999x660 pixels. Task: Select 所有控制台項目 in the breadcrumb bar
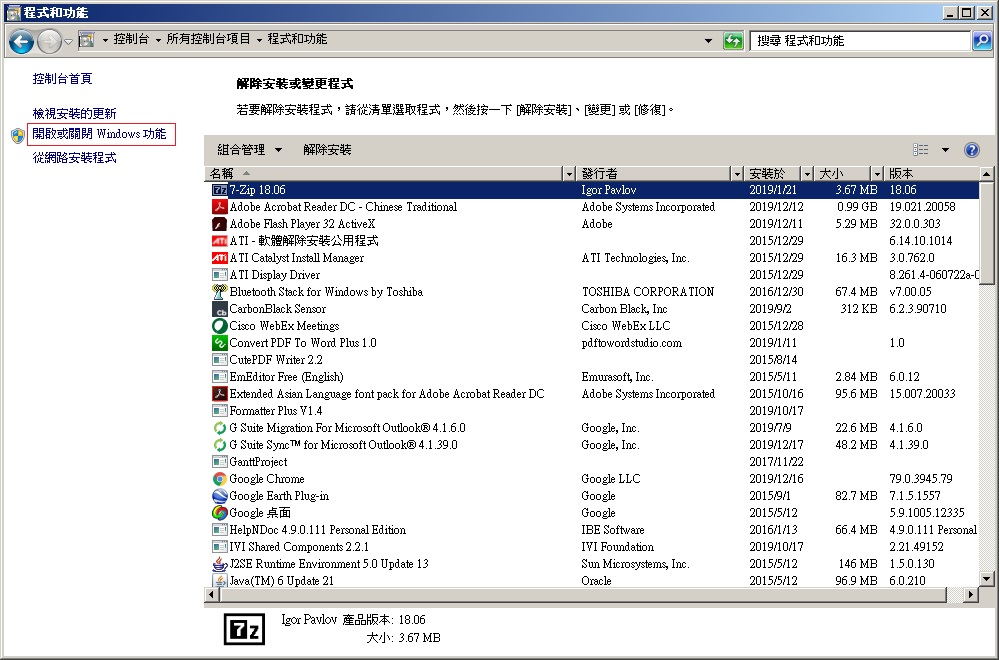[206, 40]
